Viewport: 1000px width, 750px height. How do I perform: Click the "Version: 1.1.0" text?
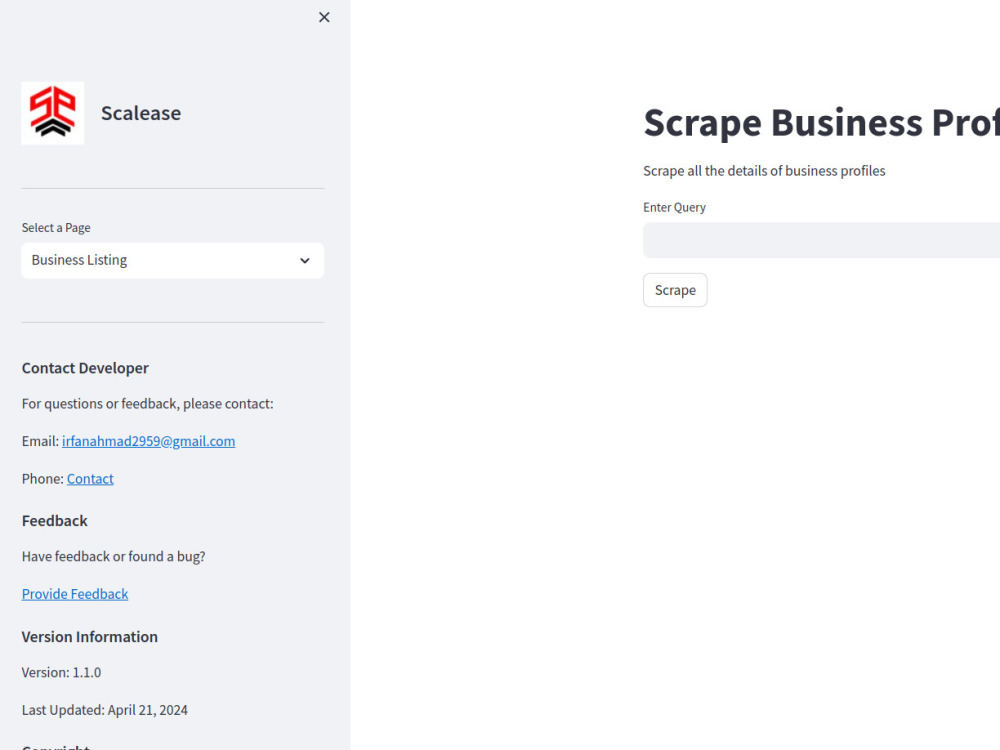pos(61,672)
